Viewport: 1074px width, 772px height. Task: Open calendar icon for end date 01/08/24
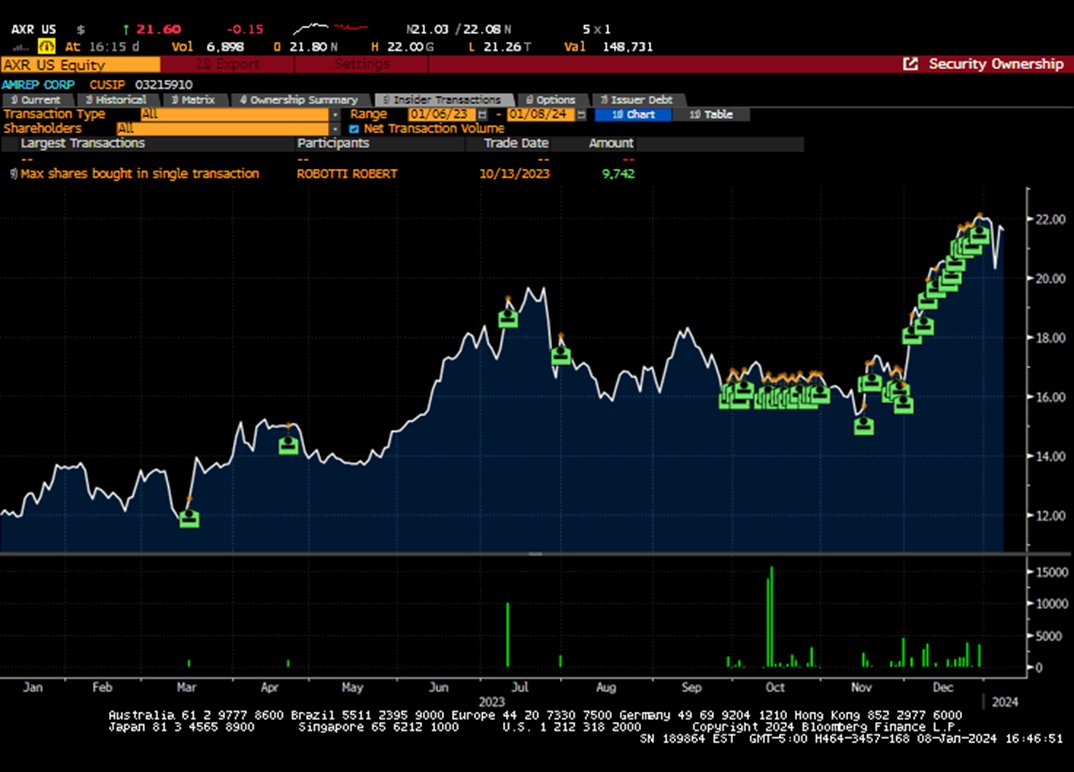point(582,114)
